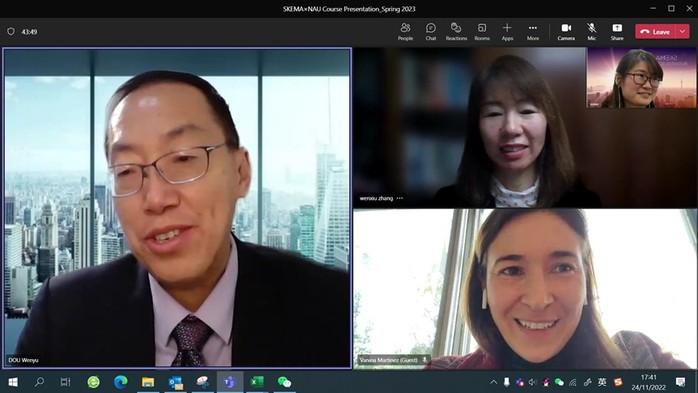Image resolution: width=698 pixels, height=393 pixels.
Task: Open WeChat from the taskbar
Action: pos(284,382)
